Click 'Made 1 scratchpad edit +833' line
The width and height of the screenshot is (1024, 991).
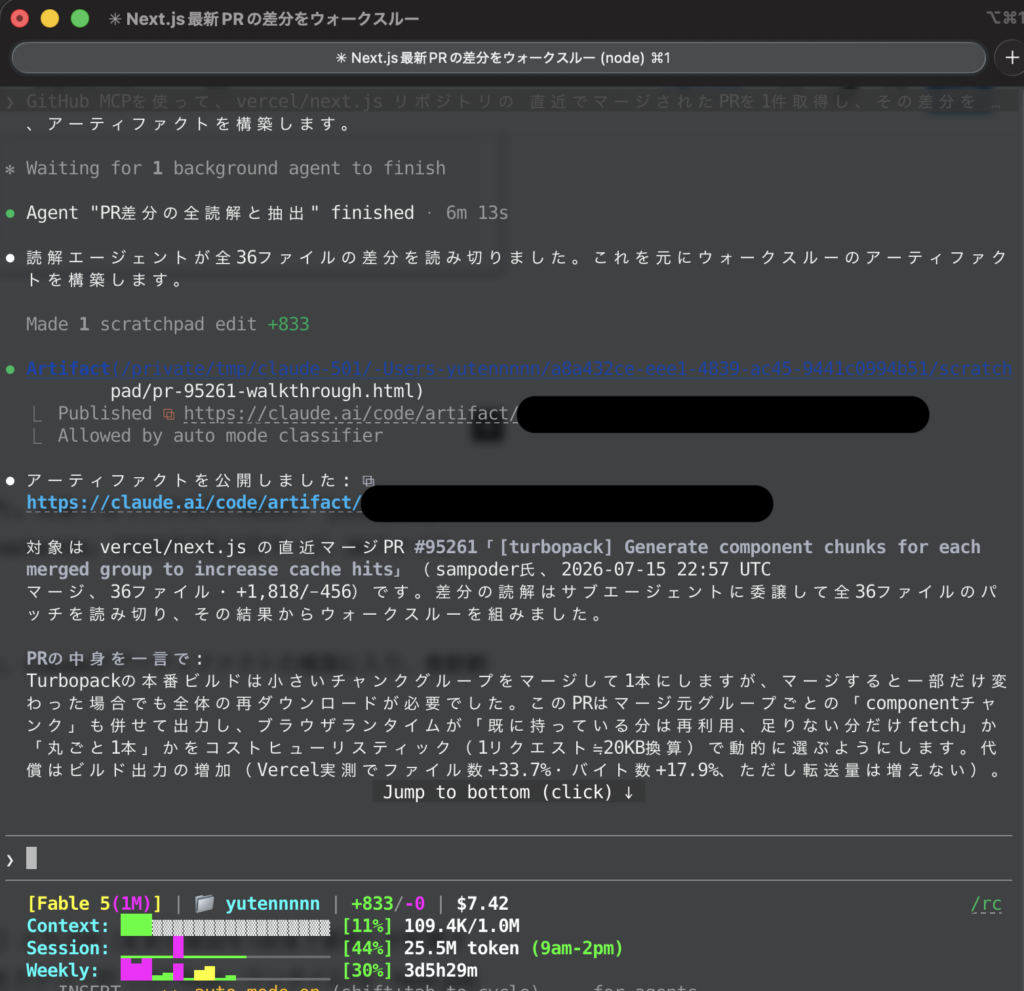pyautogui.click(x=168, y=324)
